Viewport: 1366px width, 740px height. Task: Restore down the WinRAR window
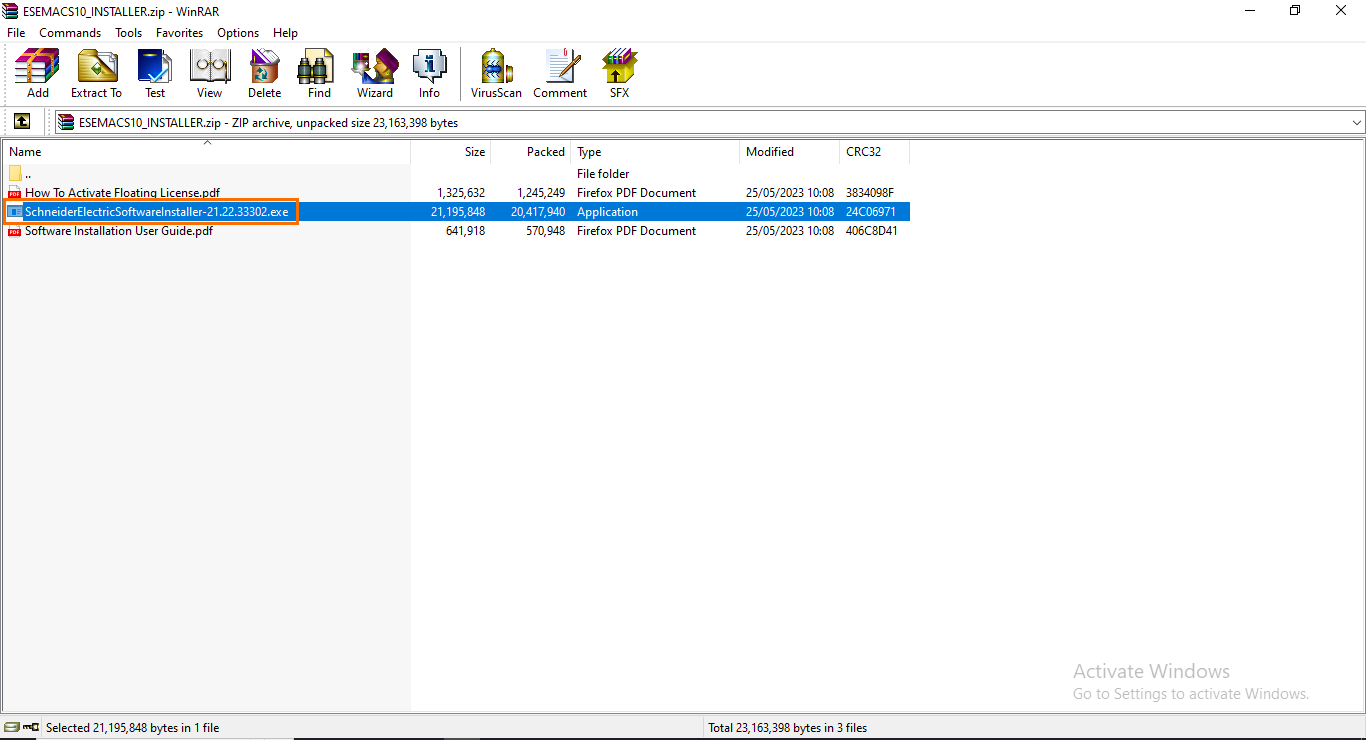pyautogui.click(x=1295, y=10)
